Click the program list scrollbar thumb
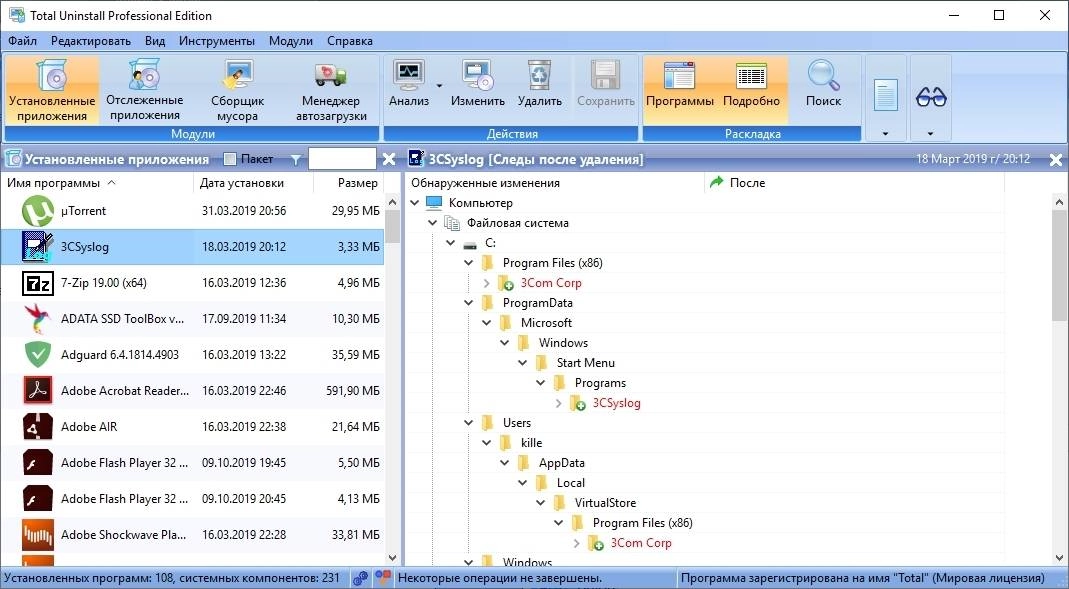This screenshot has height=589, width=1069. tap(393, 227)
